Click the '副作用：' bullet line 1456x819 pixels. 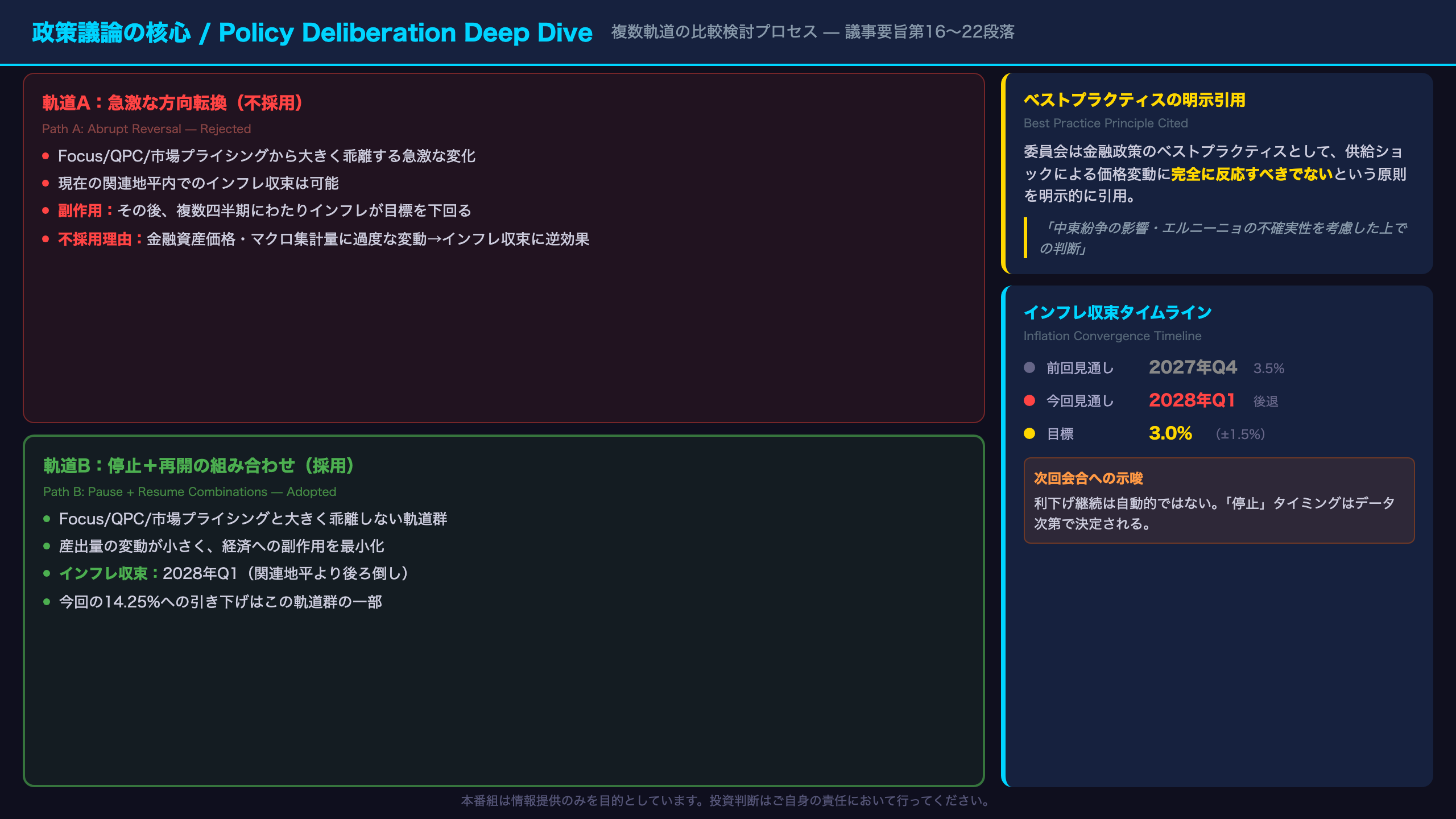tap(264, 210)
